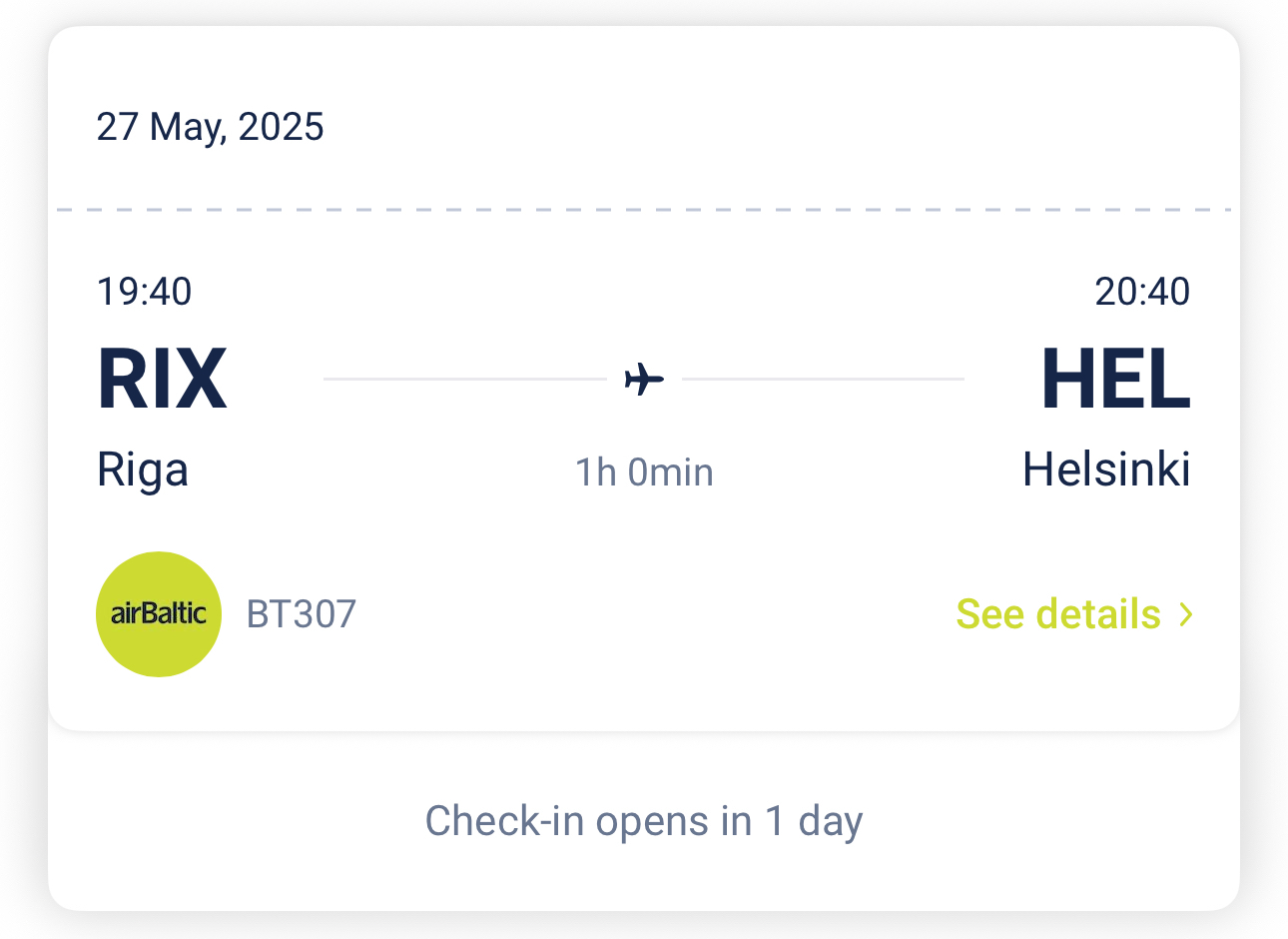Click the dashed divider below the date
The width and height of the screenshot is (1288, 939).
[644, 210]
